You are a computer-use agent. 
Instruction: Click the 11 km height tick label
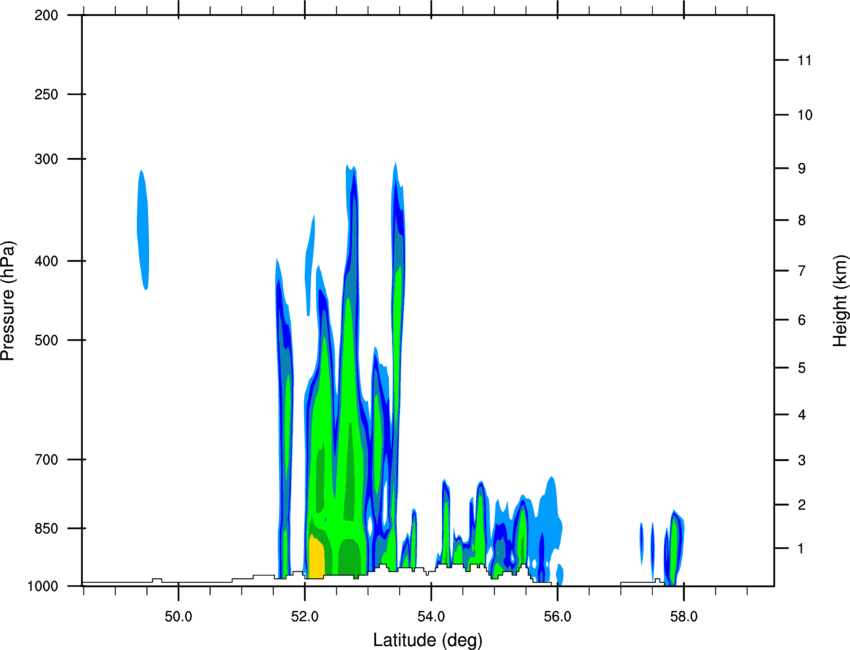click(804, 60)
